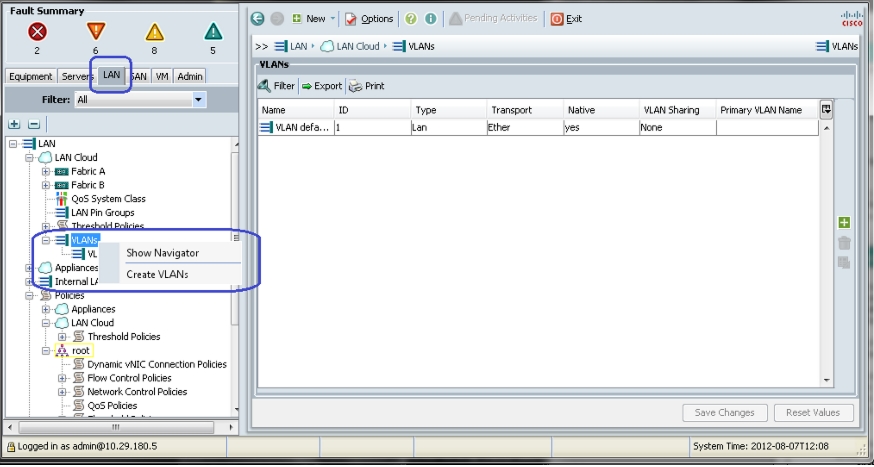Collapse all tree nodes with minus icon
This screenshot has height=467, width=874.
[34, 124]
